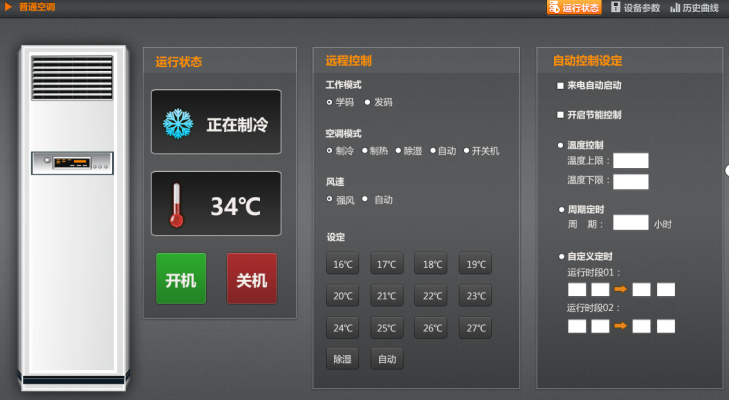Image resolution: width=729 pixels, height=400 pixels.
Task: Click the red thermometer icon
Action: [177, 204]
